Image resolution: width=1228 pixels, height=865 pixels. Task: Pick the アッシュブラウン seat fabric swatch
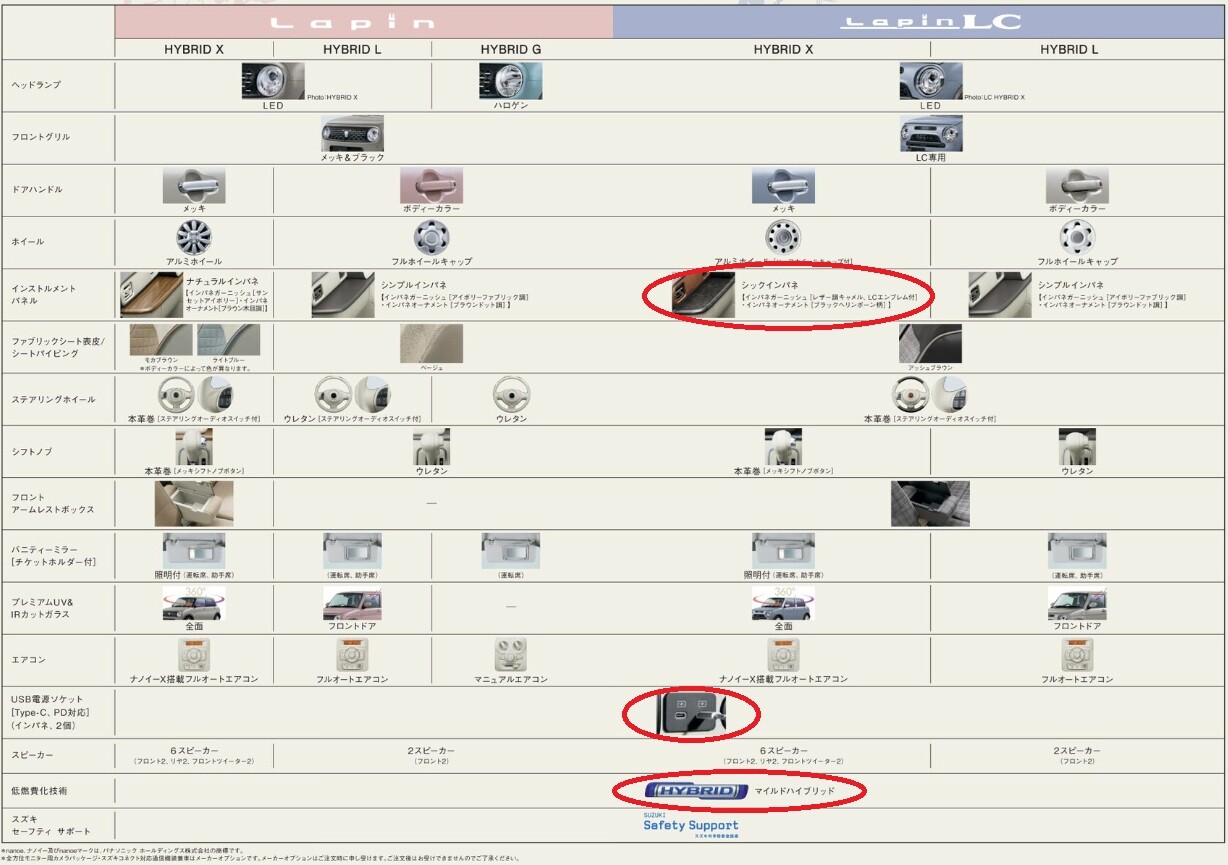click(930, 344)
